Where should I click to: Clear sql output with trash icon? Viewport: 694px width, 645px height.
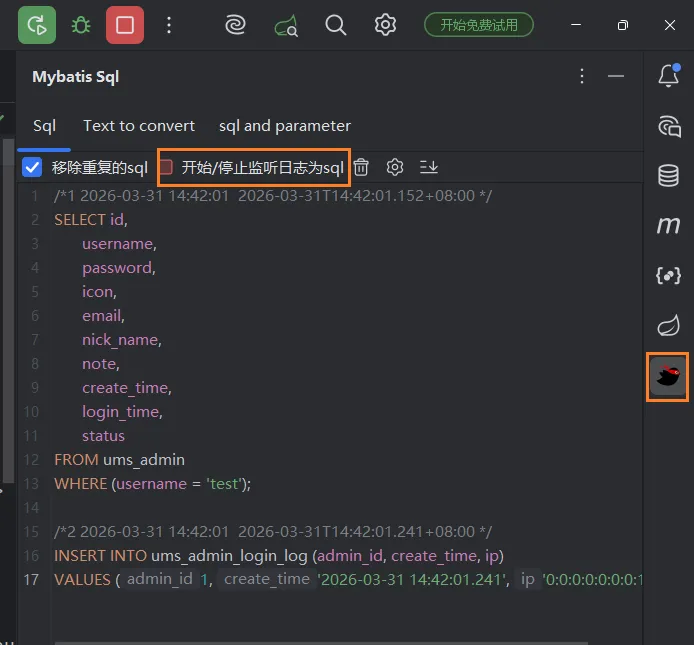point(361,167)
